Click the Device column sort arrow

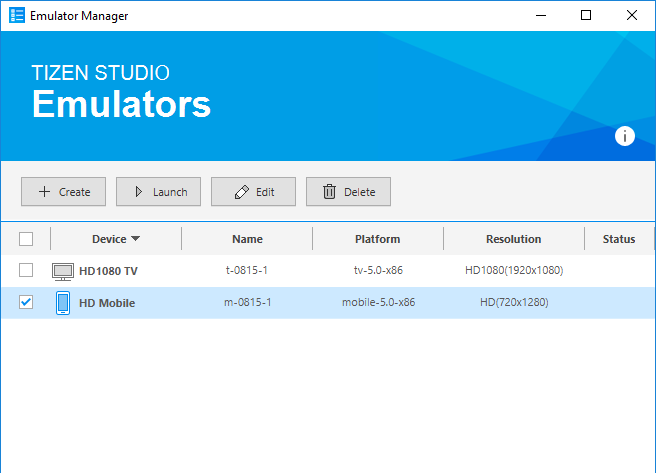tap(135, 239)
